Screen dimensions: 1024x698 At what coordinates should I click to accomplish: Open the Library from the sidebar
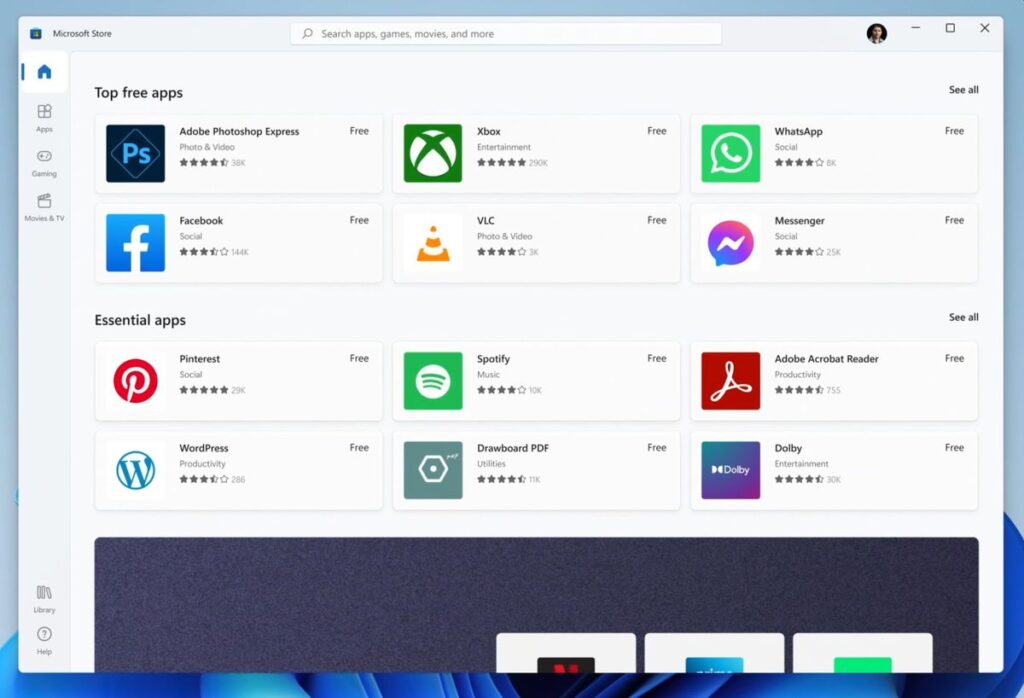point(43,599)
